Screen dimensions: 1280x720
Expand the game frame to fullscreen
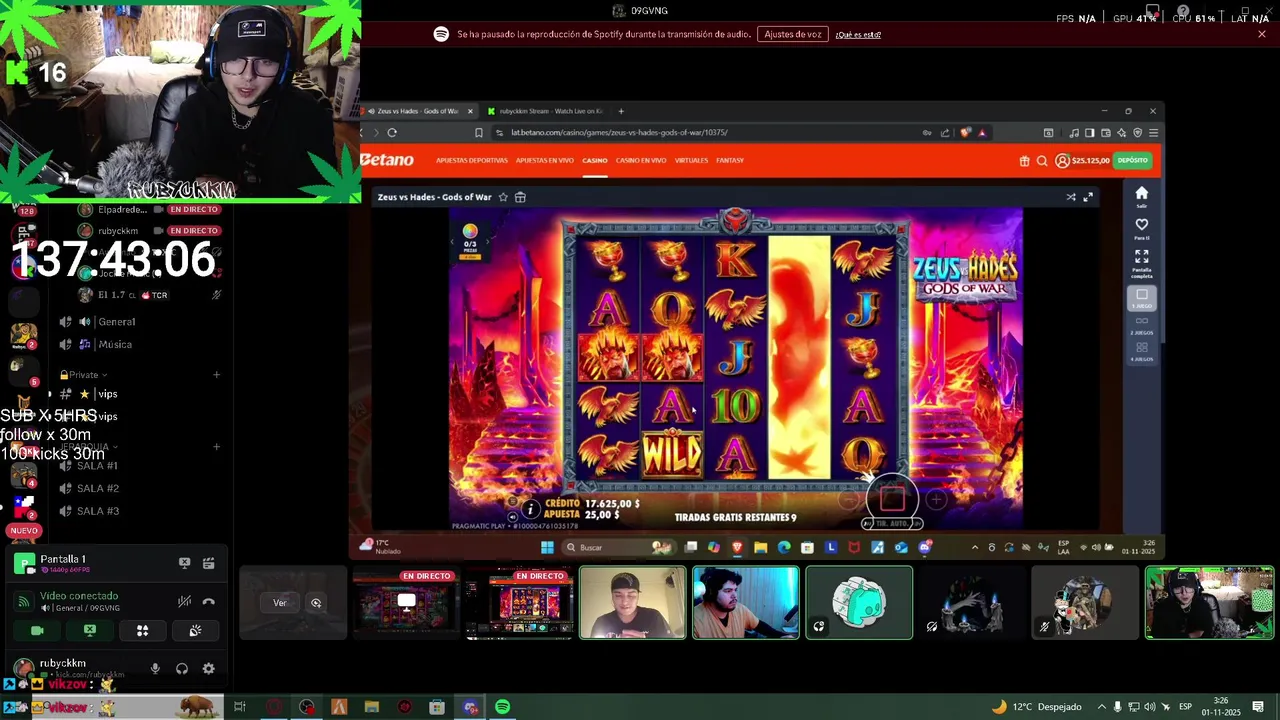click(1088, 197)
